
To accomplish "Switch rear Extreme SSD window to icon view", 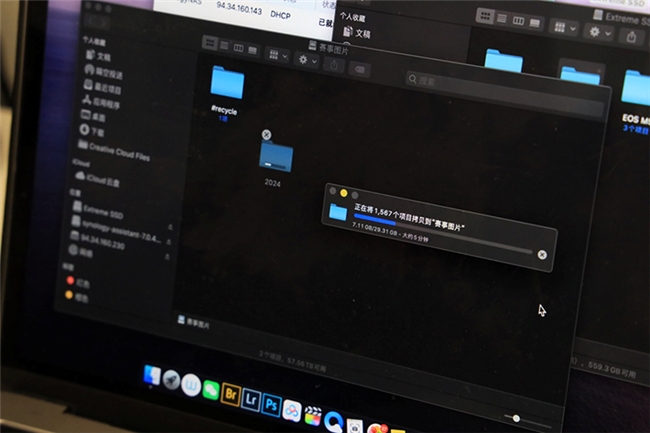I will tap(486, 17).
